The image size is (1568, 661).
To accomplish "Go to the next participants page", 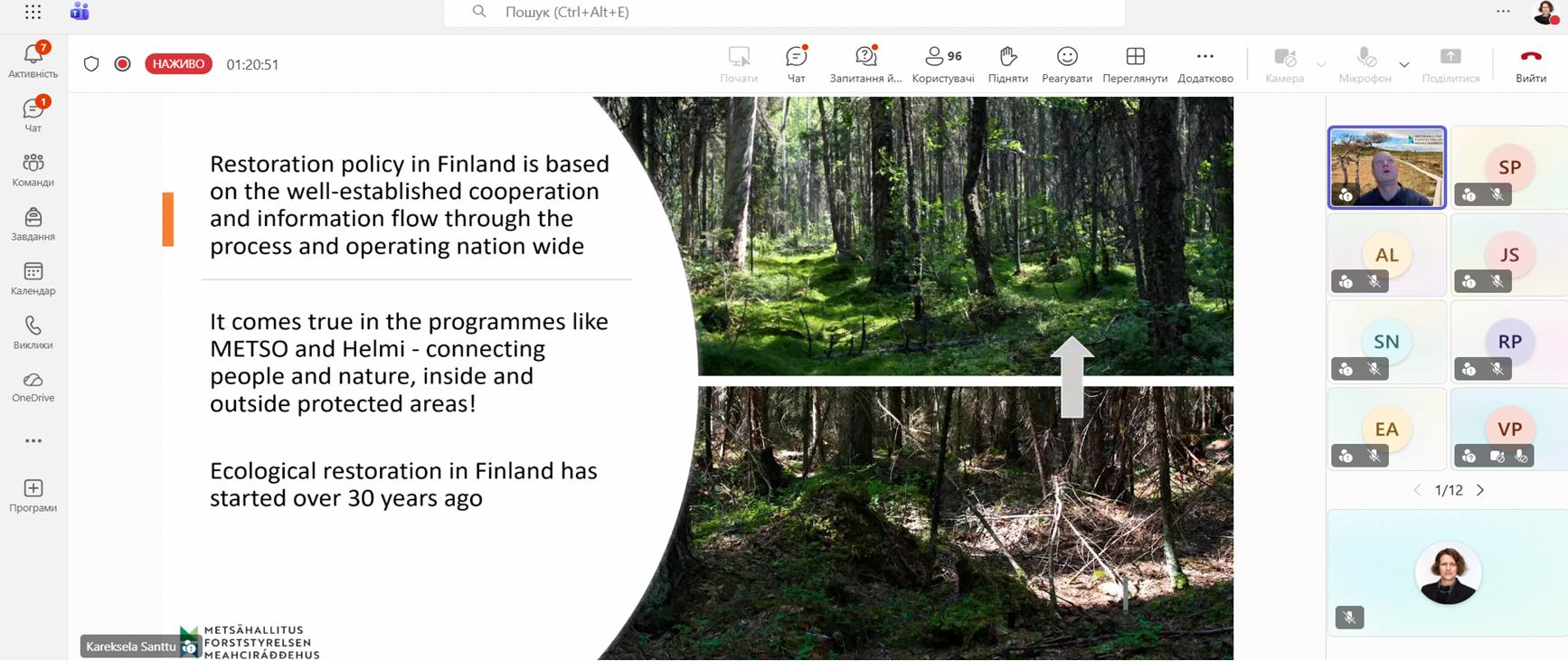I will coord(1480,490).
